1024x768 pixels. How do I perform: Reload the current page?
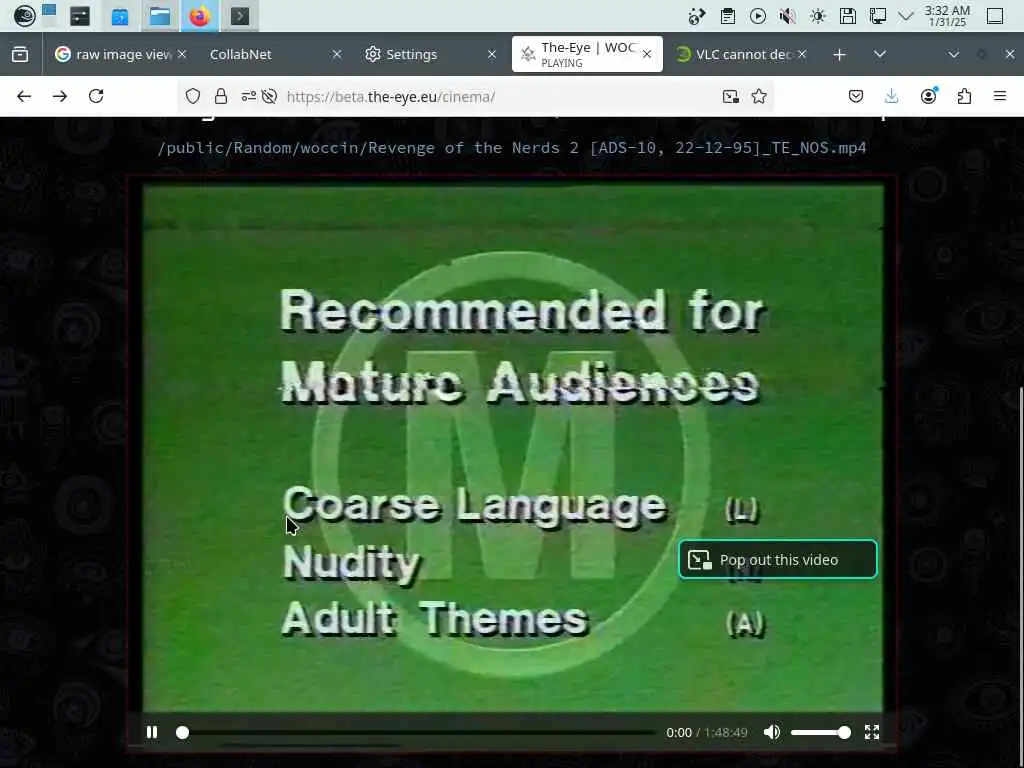(x=96, y=97)
